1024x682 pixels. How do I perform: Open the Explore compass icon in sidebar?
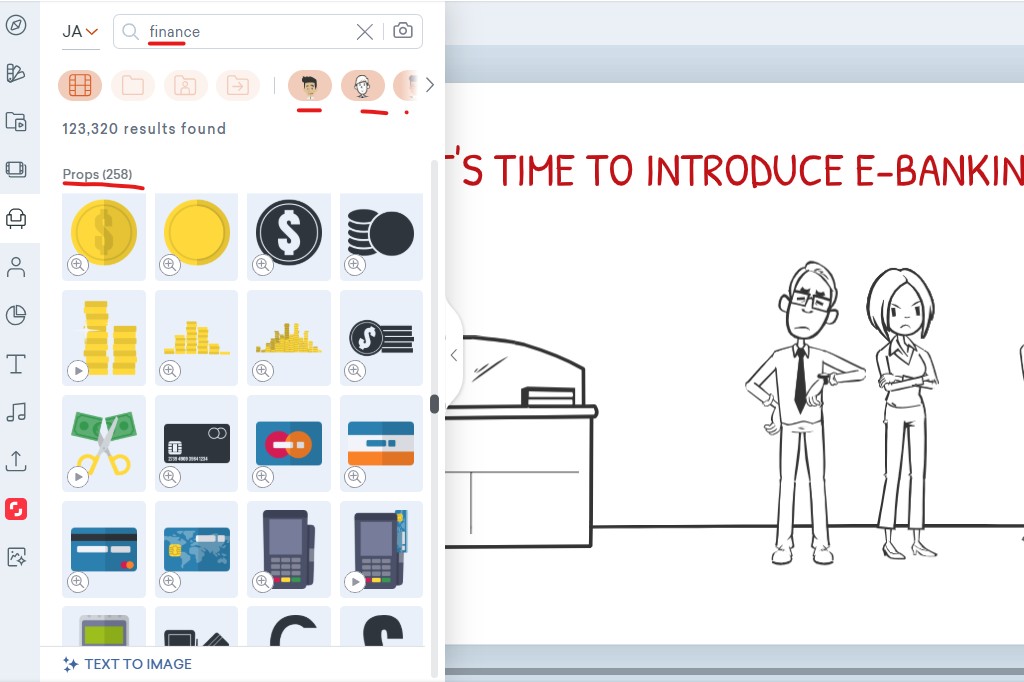(x=16, y=25)
